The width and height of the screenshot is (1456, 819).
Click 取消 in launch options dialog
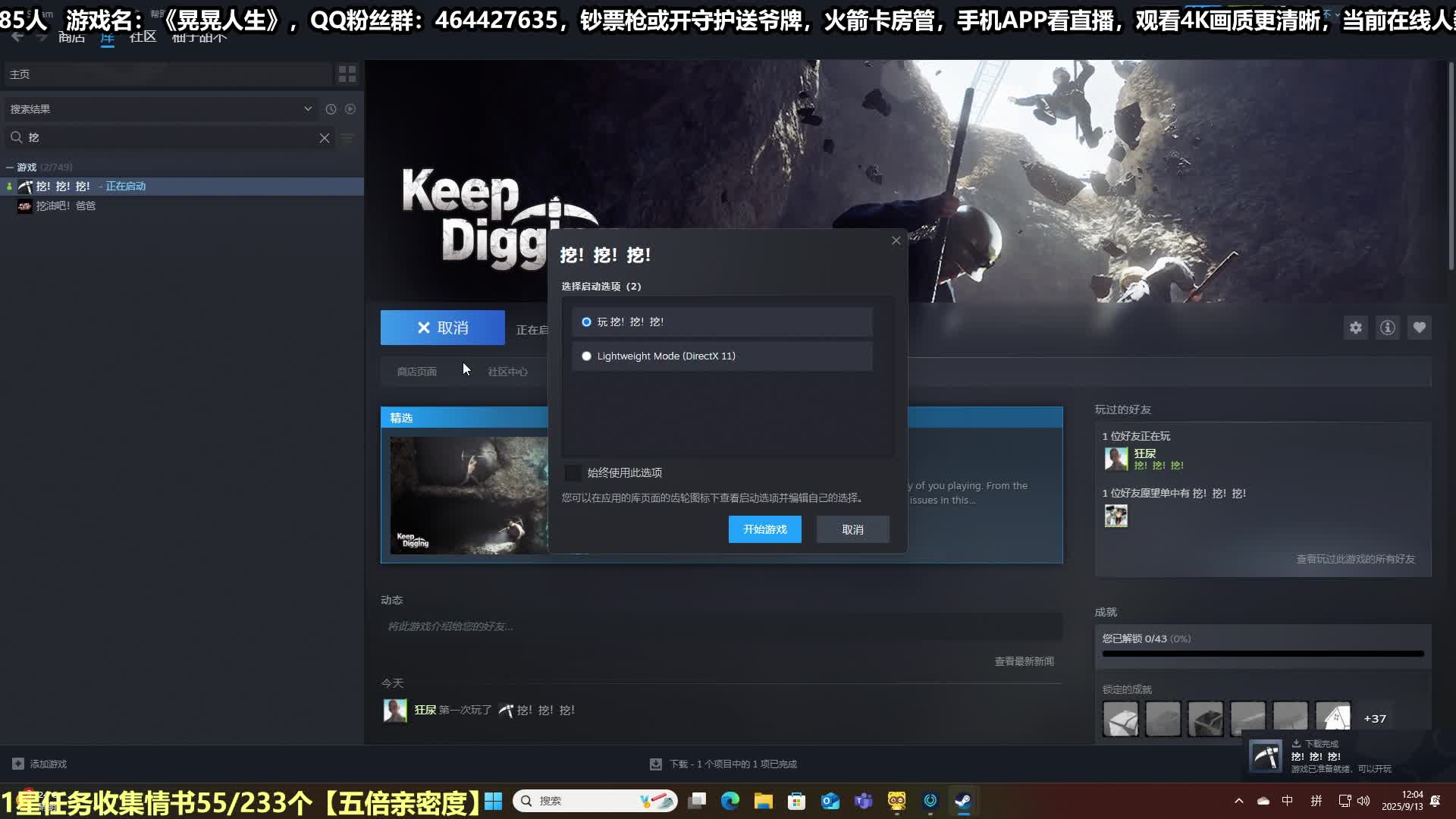[853, 529]
